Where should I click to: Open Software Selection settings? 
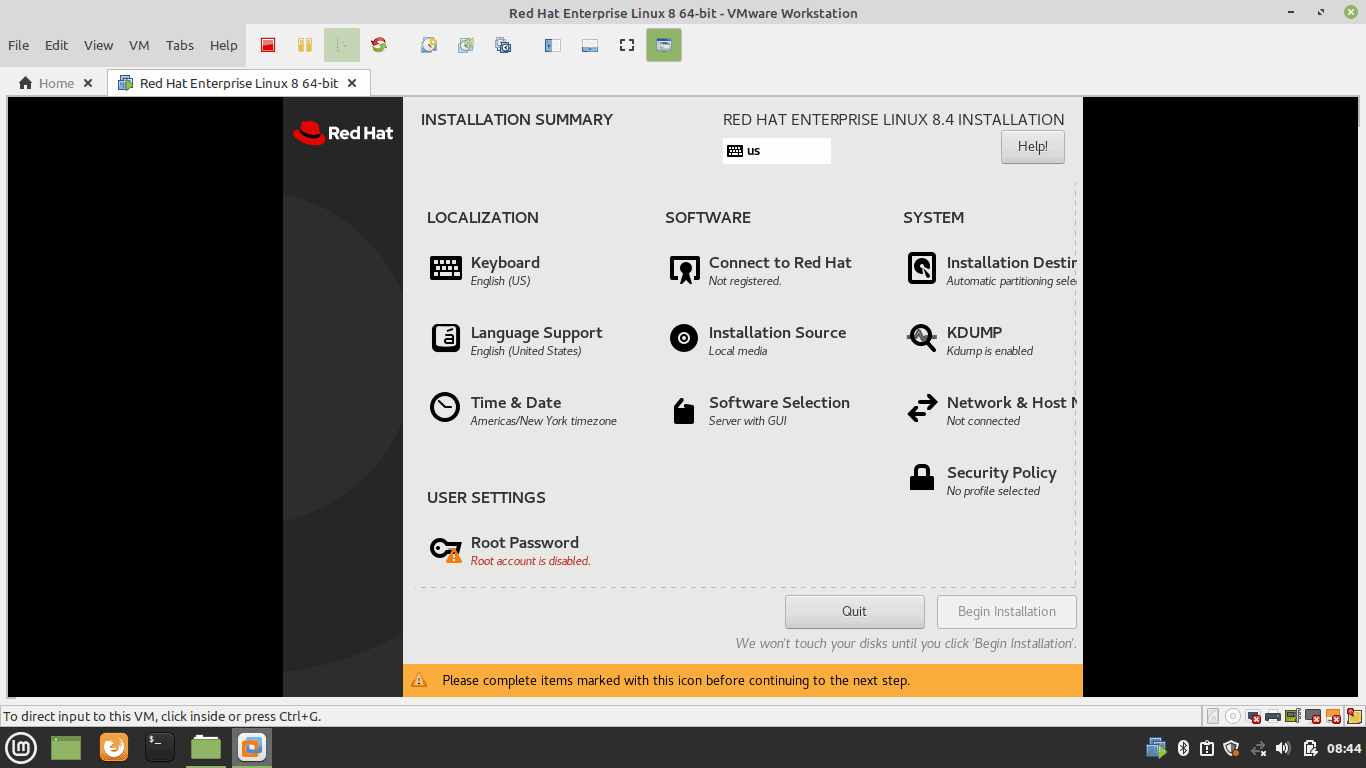(x=759, y=410)
